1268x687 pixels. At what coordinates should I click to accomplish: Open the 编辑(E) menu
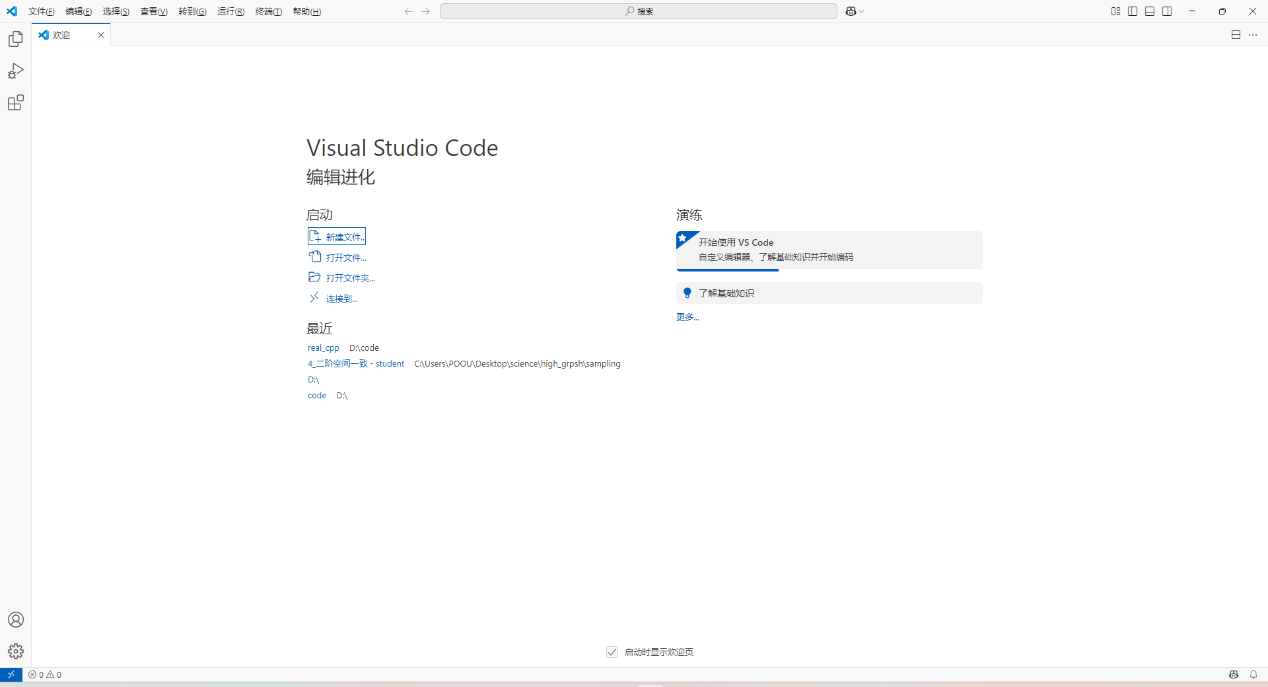[79, 11]
